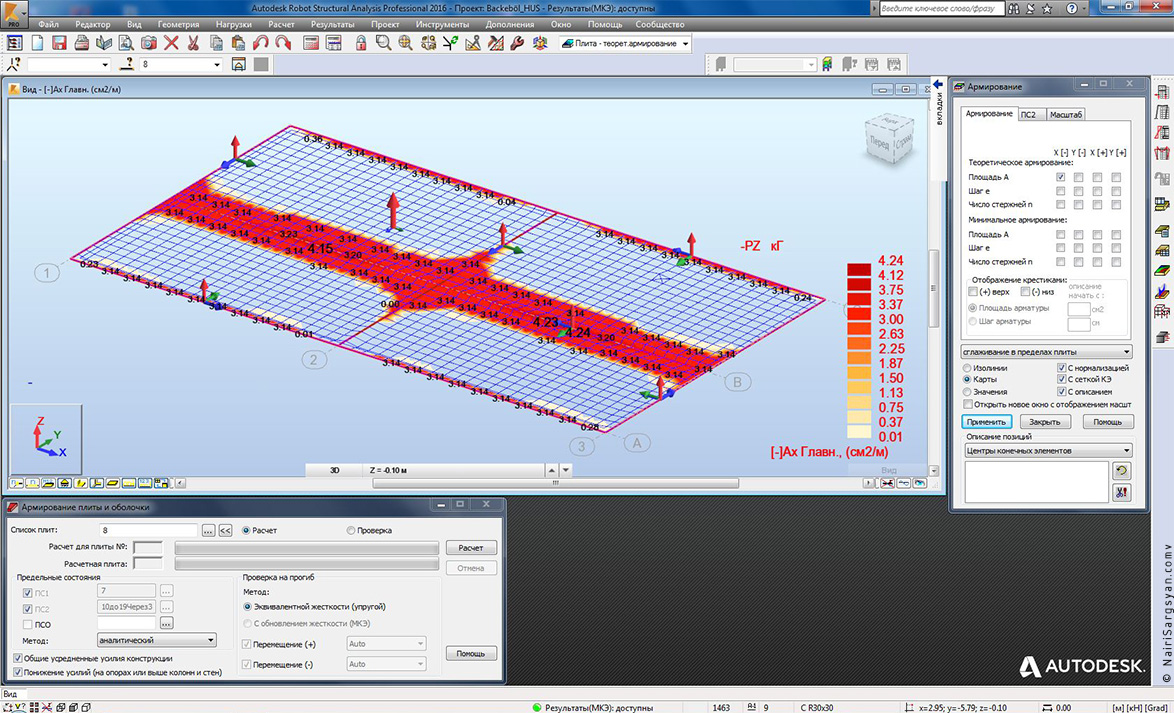This screenshot has height=713, width=1174.
Task: Select the Изолинии radio button
Action: pos(968,368)
